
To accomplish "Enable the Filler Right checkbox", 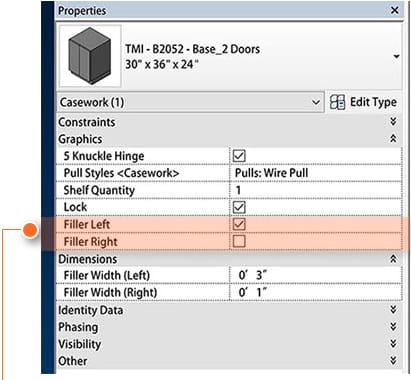I will point(239,241).
